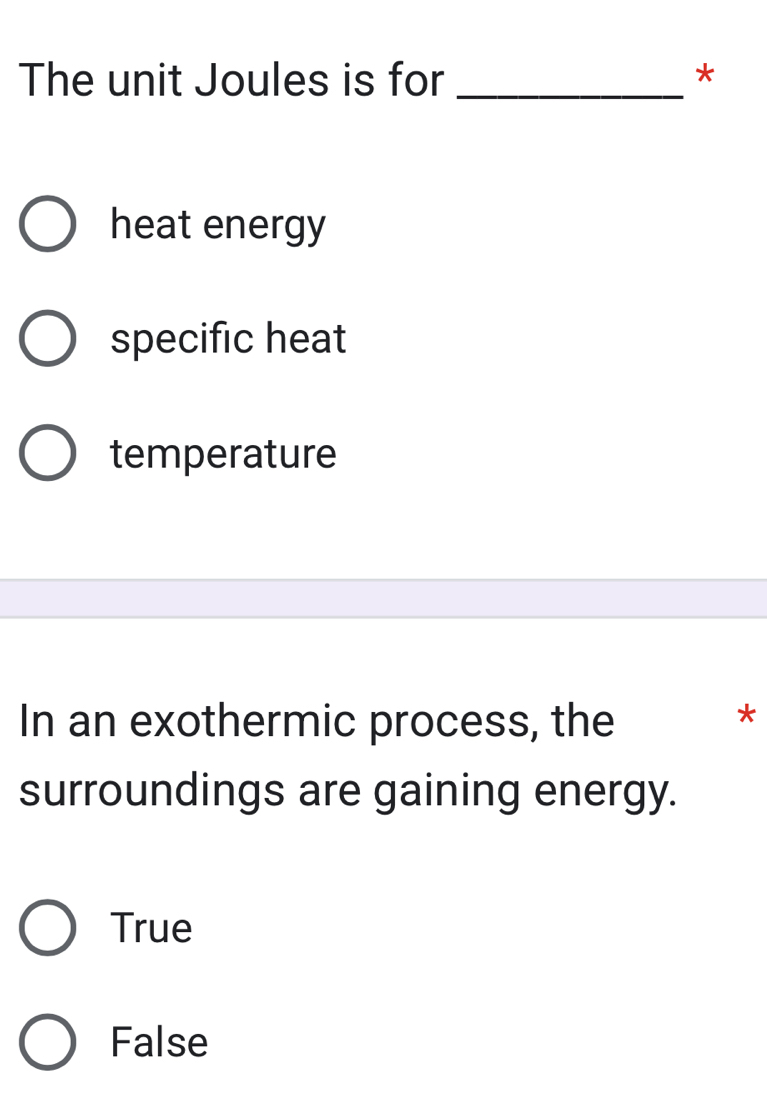Pick temperature as the Joules unit answer
The width and height of the screenshot is (767, 1094).
[47, 454]
